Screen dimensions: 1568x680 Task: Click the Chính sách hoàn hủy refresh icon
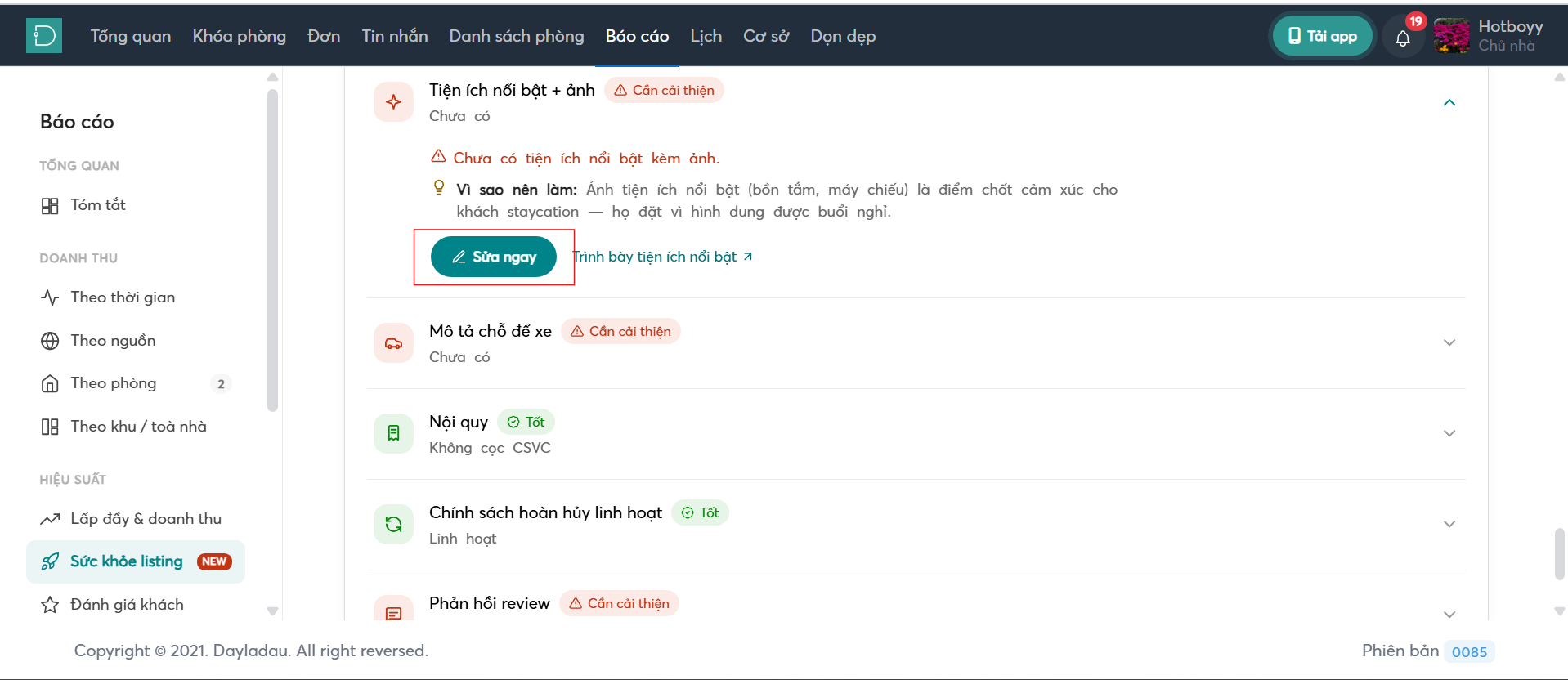[393, 524]
